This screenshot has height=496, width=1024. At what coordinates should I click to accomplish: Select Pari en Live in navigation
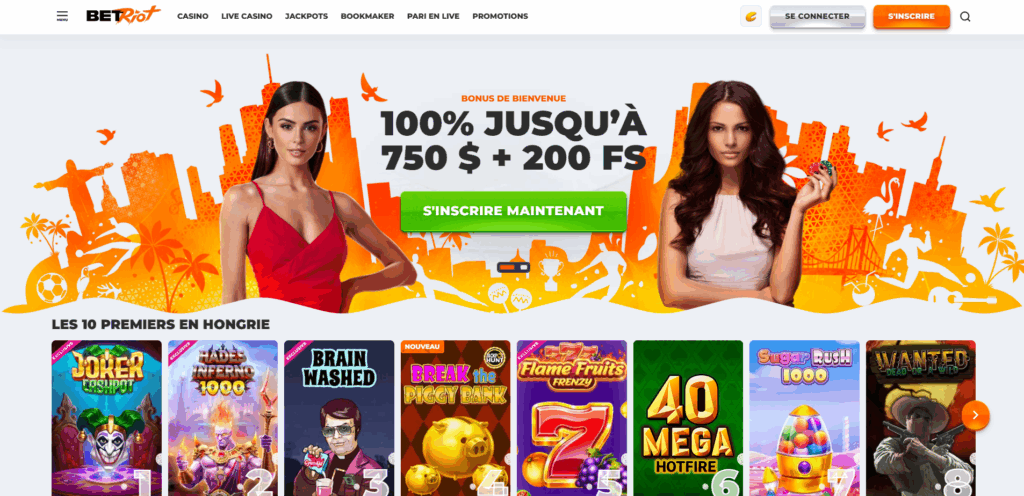(433, 16)
